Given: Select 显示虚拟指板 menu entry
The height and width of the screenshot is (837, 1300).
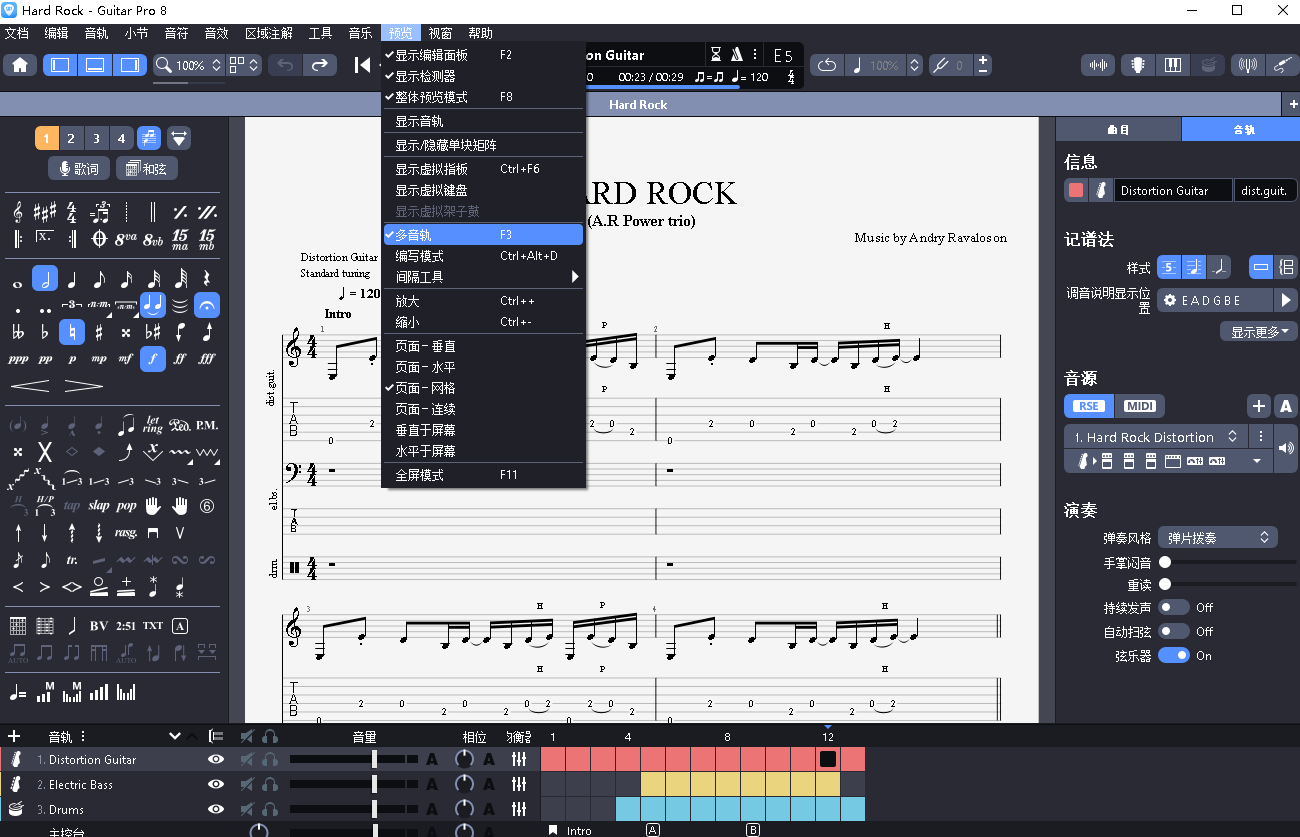Looking at the screenshot, I should pos(483,169).
